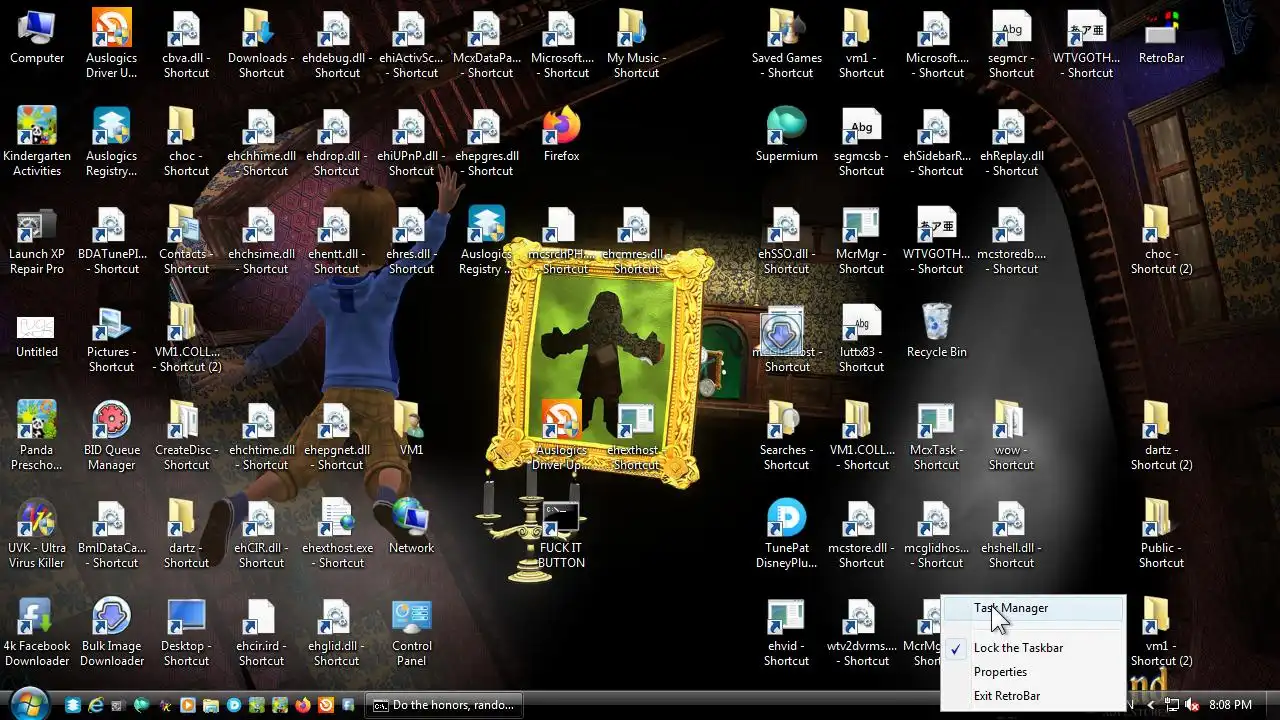The height and width of the screenshot is (720, 1280).
Task: Select the cbva.dll shortcut icon
Action: (x=187, y=45)
